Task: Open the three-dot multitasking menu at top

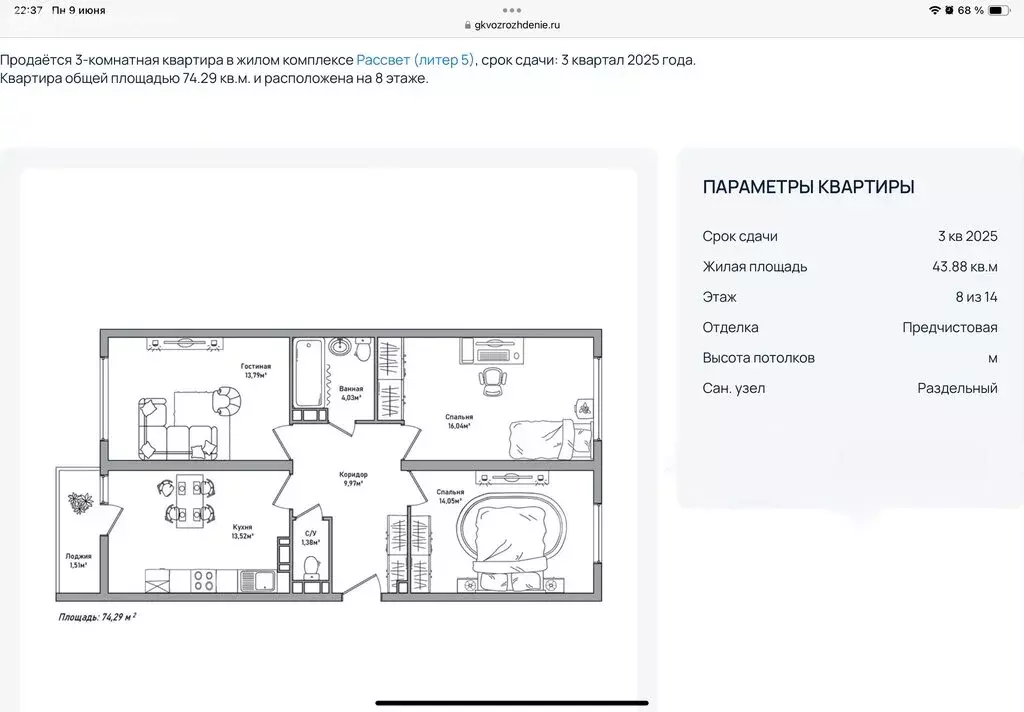Action: pyautogui.click(x=512, y=9)
